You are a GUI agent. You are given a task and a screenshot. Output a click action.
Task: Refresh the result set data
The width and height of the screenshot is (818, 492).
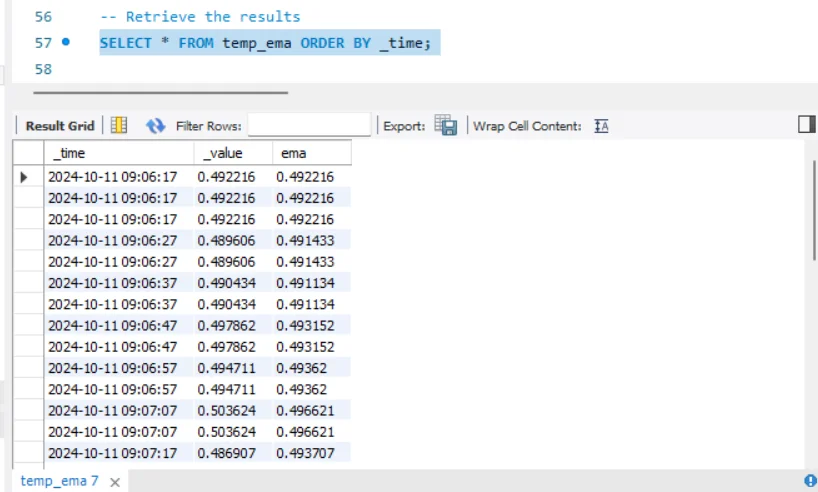coord(155,126)
